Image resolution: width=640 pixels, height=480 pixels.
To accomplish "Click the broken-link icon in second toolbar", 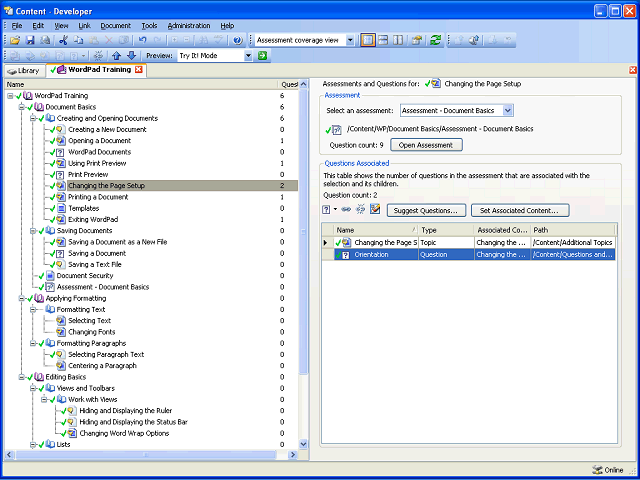I will (98, 56).
